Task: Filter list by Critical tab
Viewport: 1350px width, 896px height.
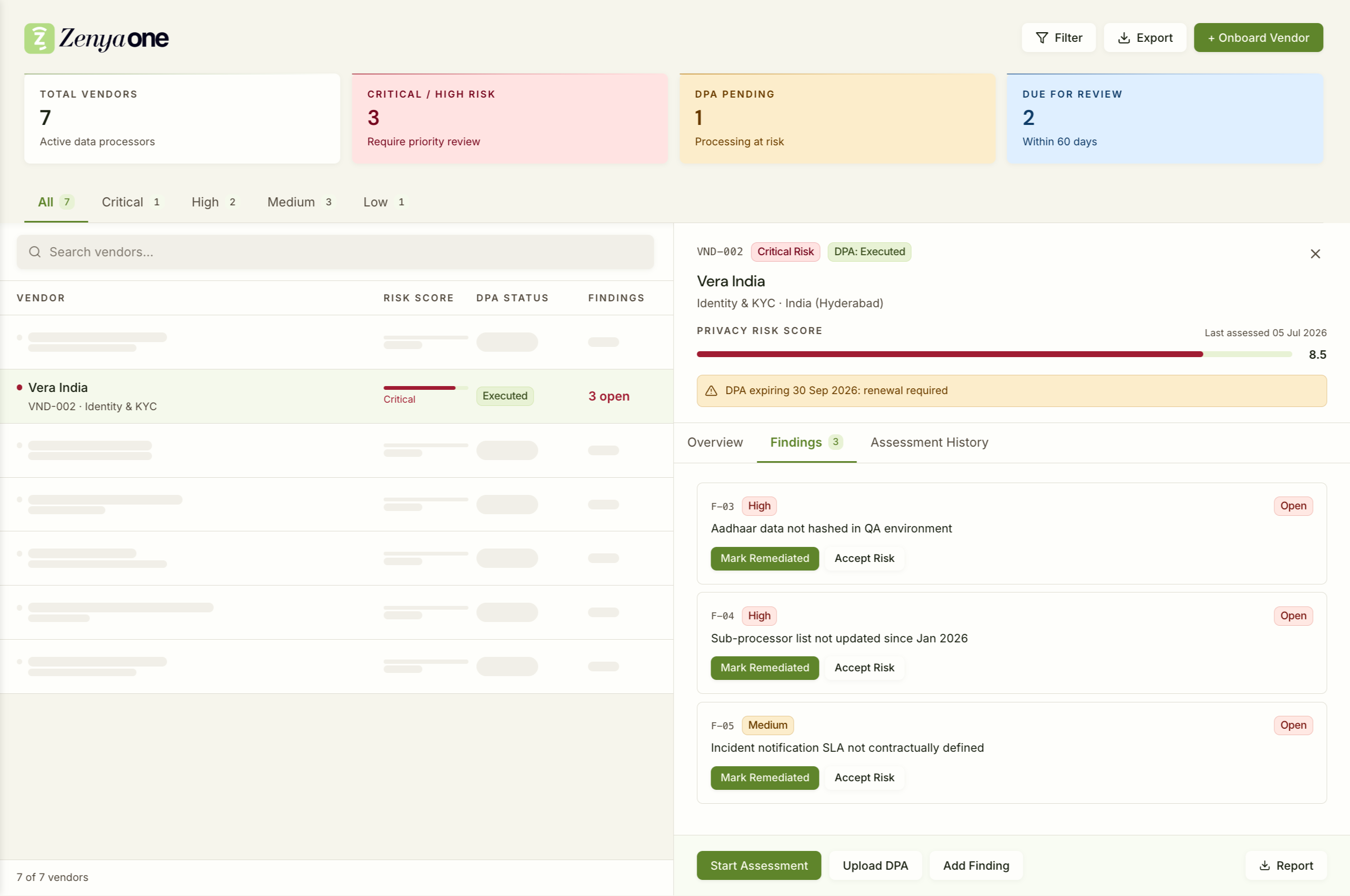Action: [131, 202]
